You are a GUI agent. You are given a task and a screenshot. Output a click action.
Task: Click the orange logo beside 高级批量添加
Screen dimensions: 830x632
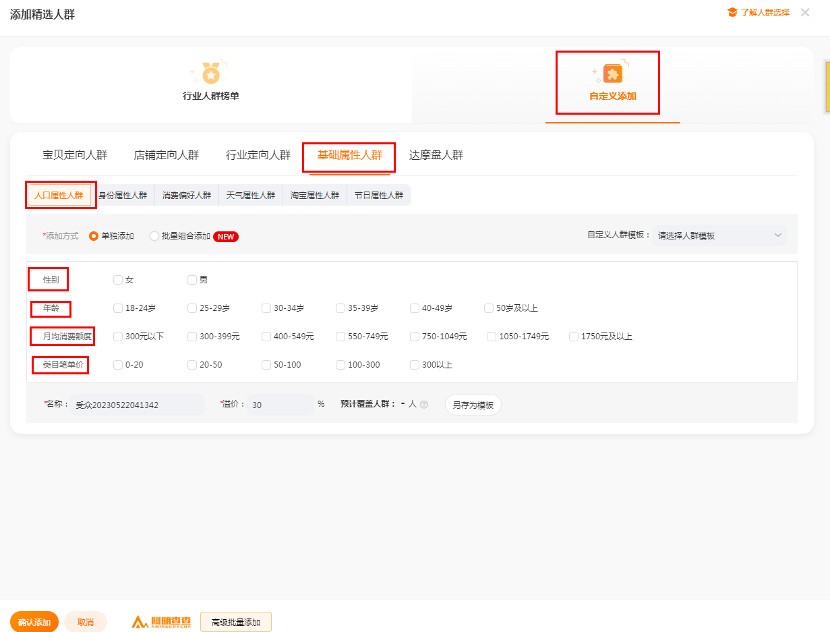coord(162,622)
